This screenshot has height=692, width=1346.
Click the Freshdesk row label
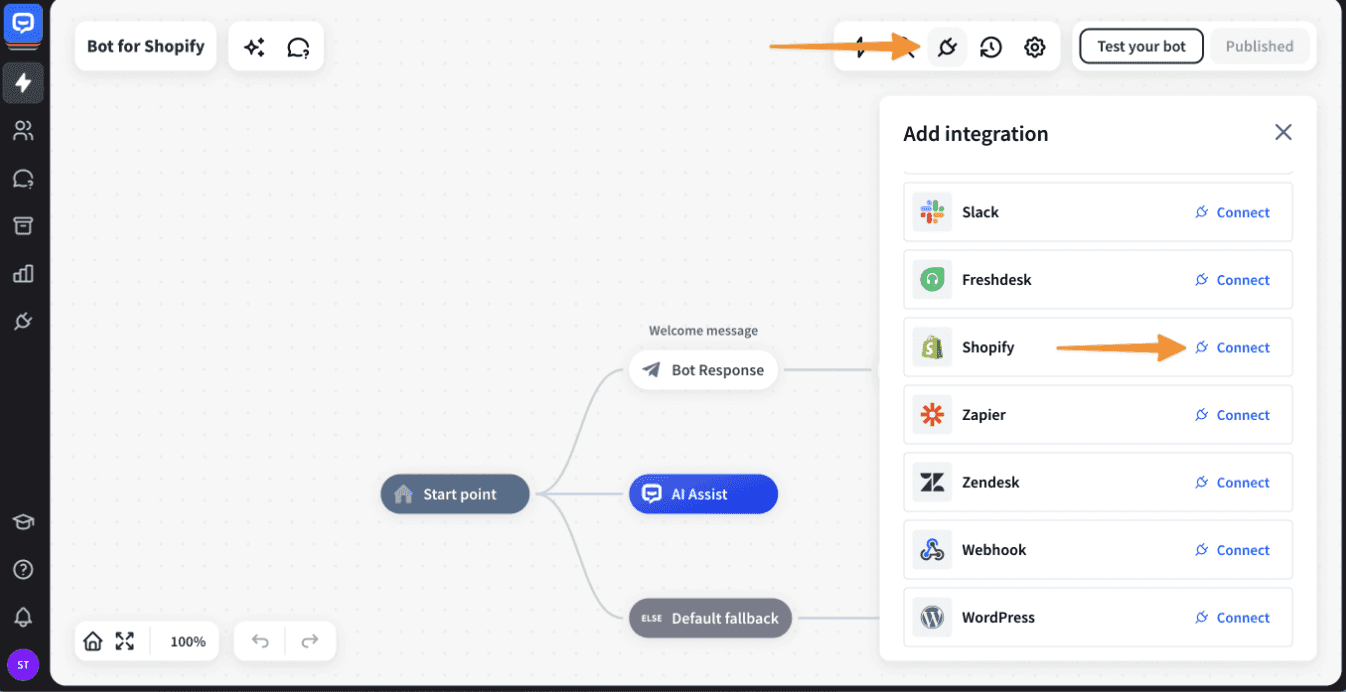[996, 280]
